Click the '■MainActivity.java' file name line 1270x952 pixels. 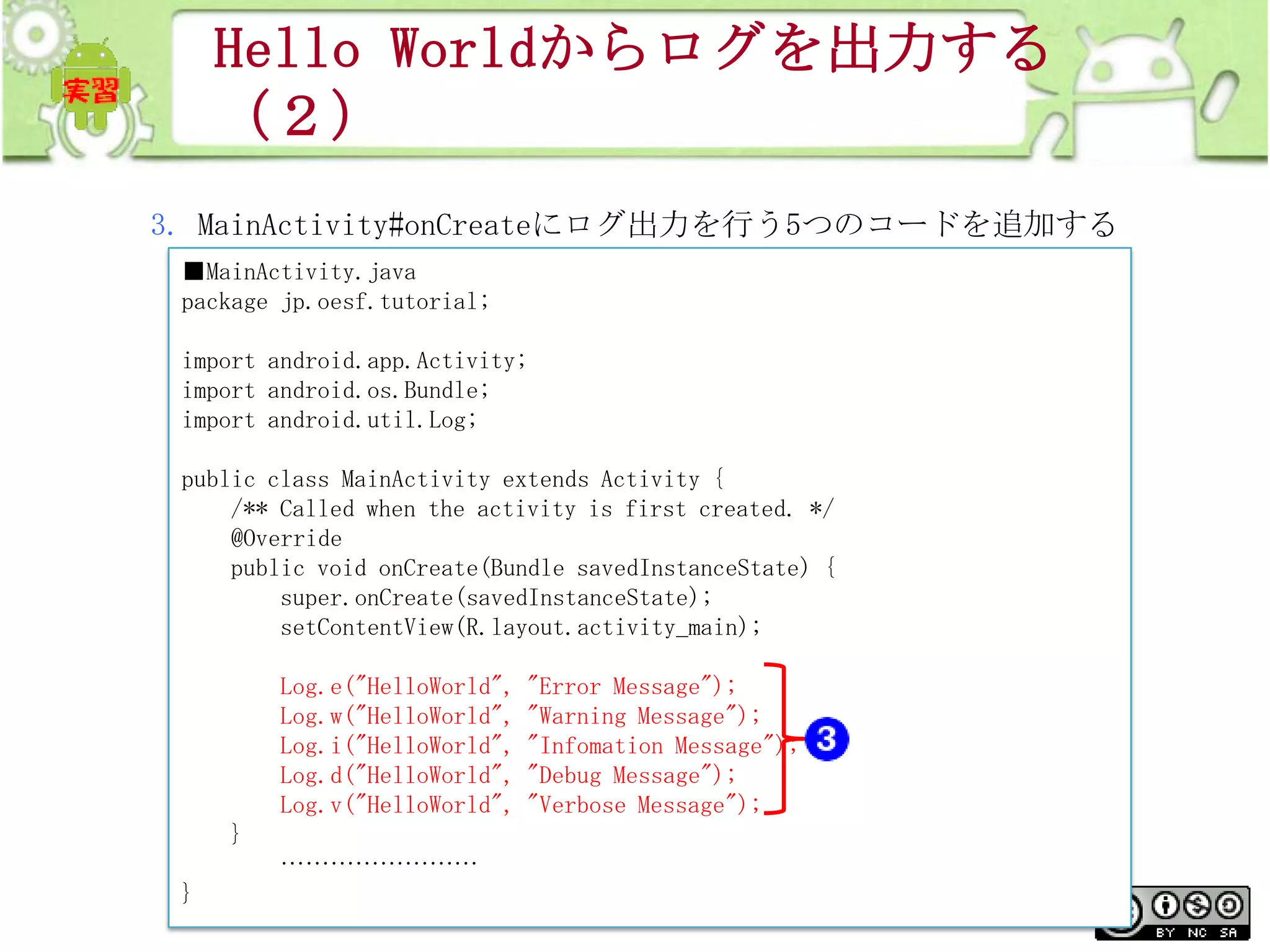(x=300, y=272)
